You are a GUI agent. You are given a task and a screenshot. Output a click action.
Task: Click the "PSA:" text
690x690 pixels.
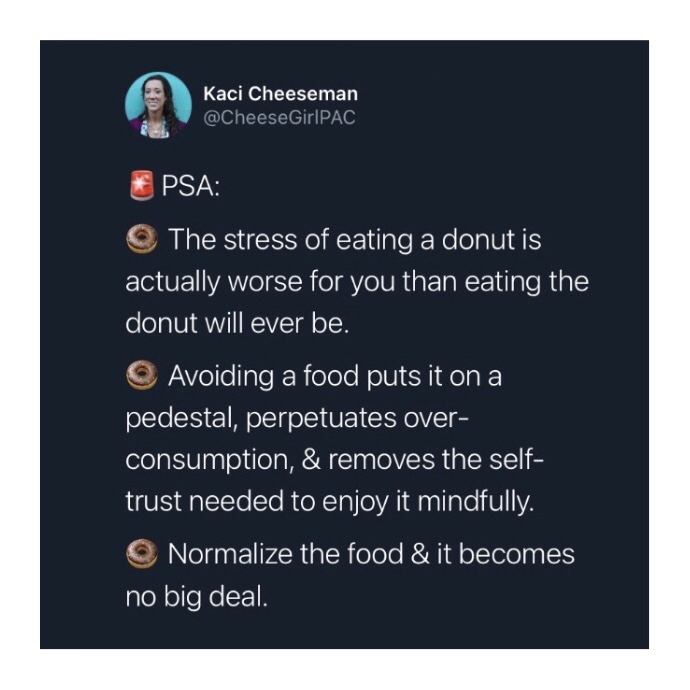click(192, 187)
